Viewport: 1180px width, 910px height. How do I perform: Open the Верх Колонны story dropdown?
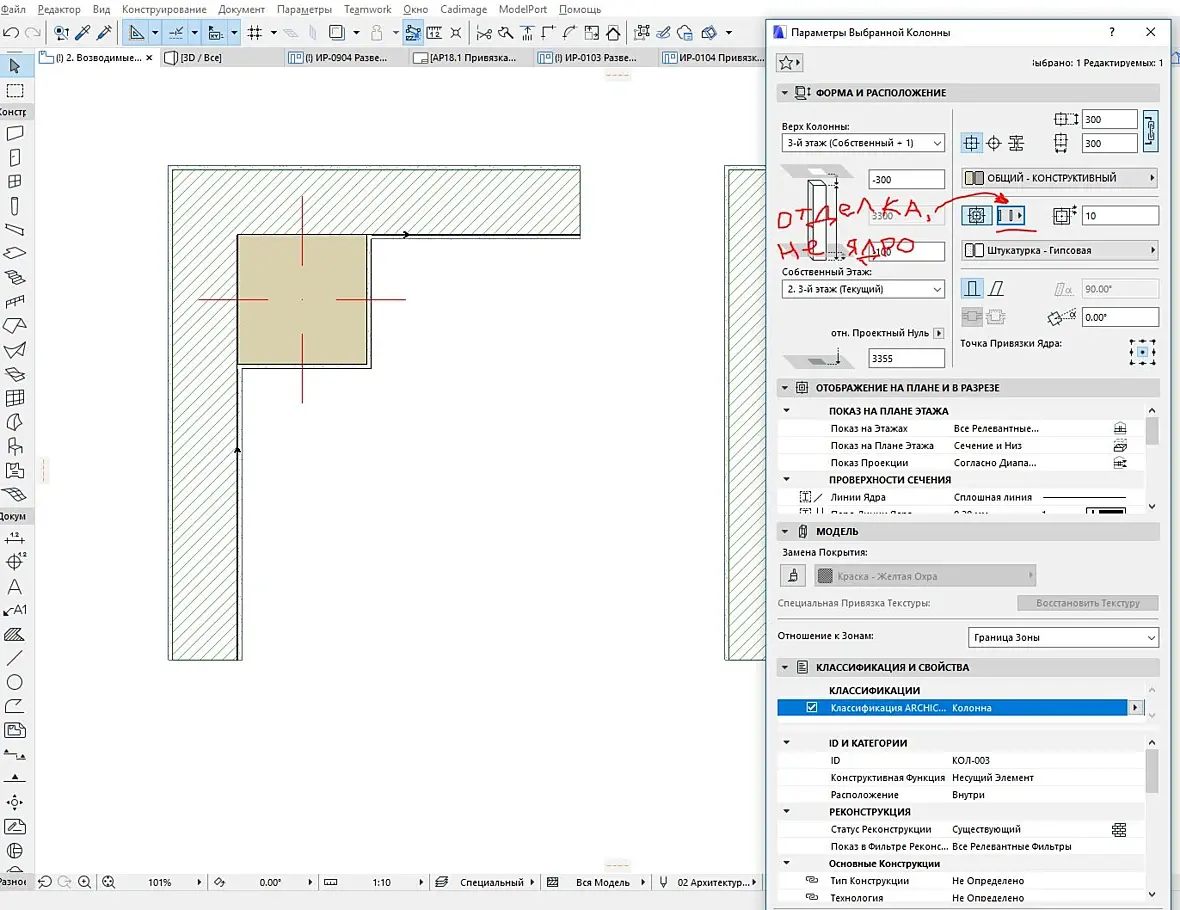[x=863, y=143]
